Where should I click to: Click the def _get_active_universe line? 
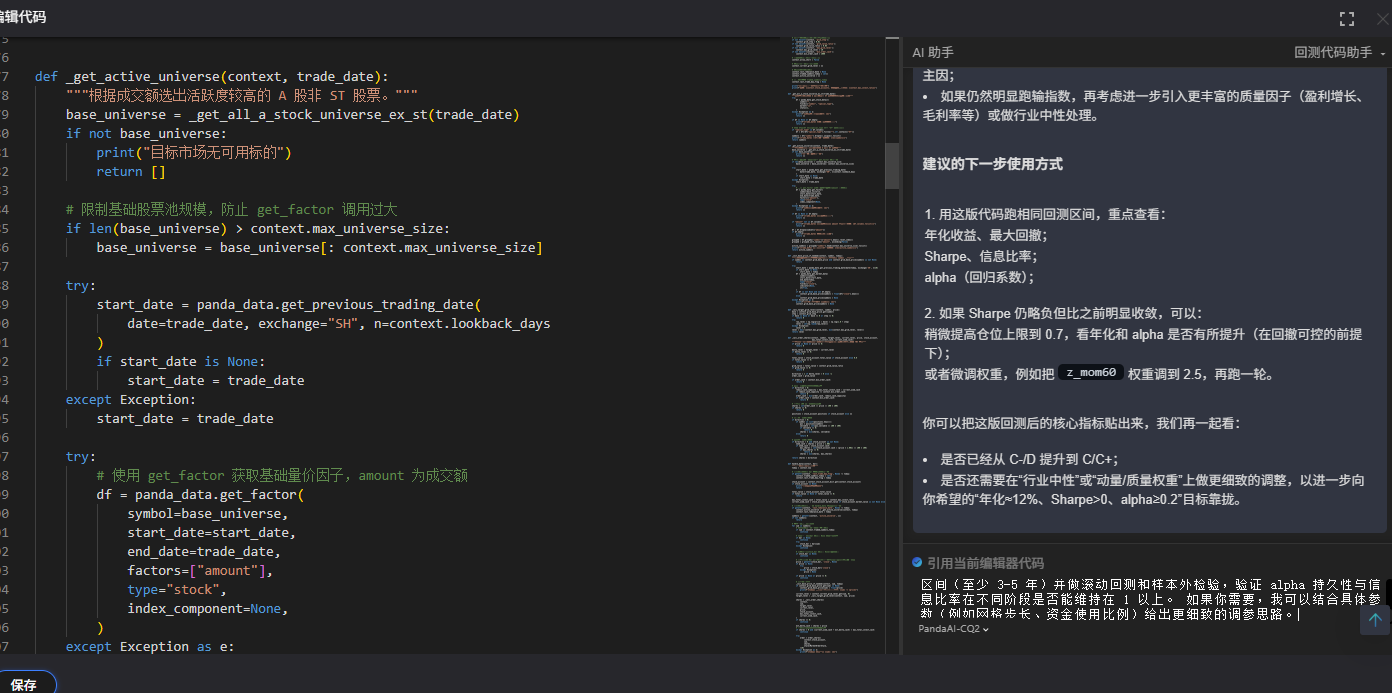[211, 76]
